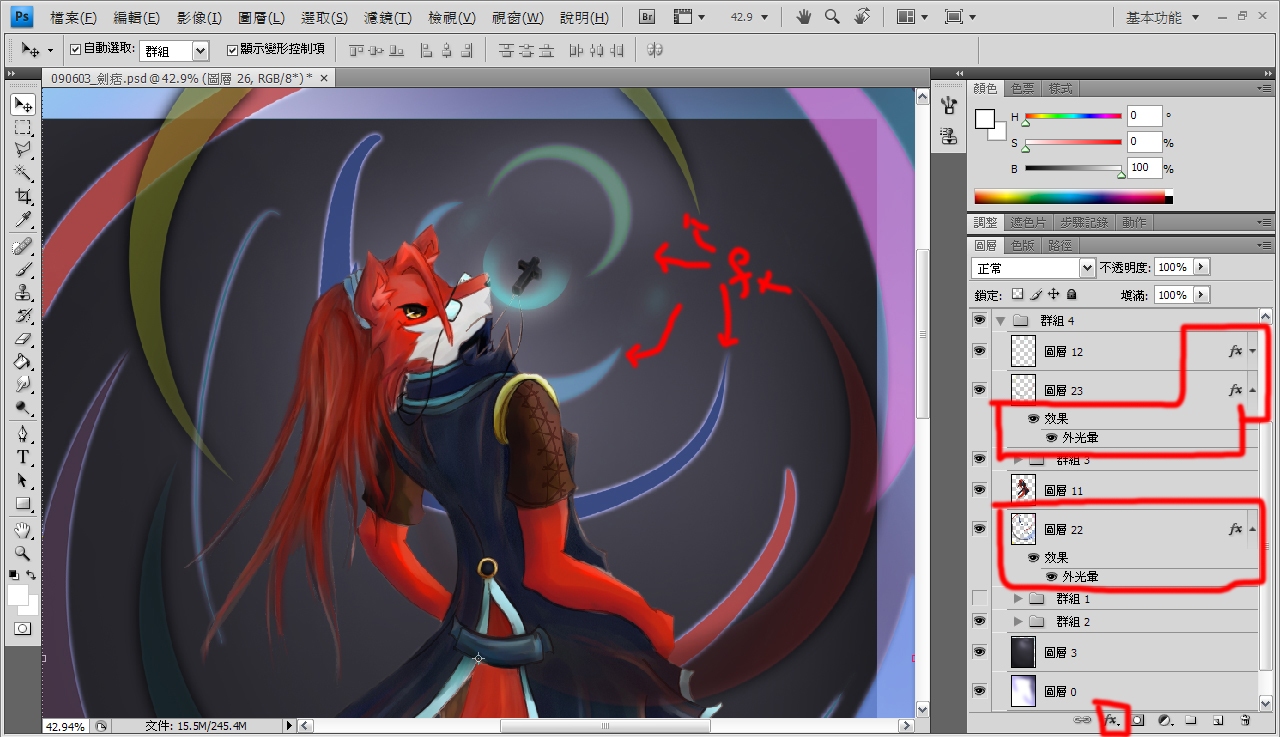Screen dimensions: 1280x737
Task: Select the Brush tool
Action: coord(23,269)
